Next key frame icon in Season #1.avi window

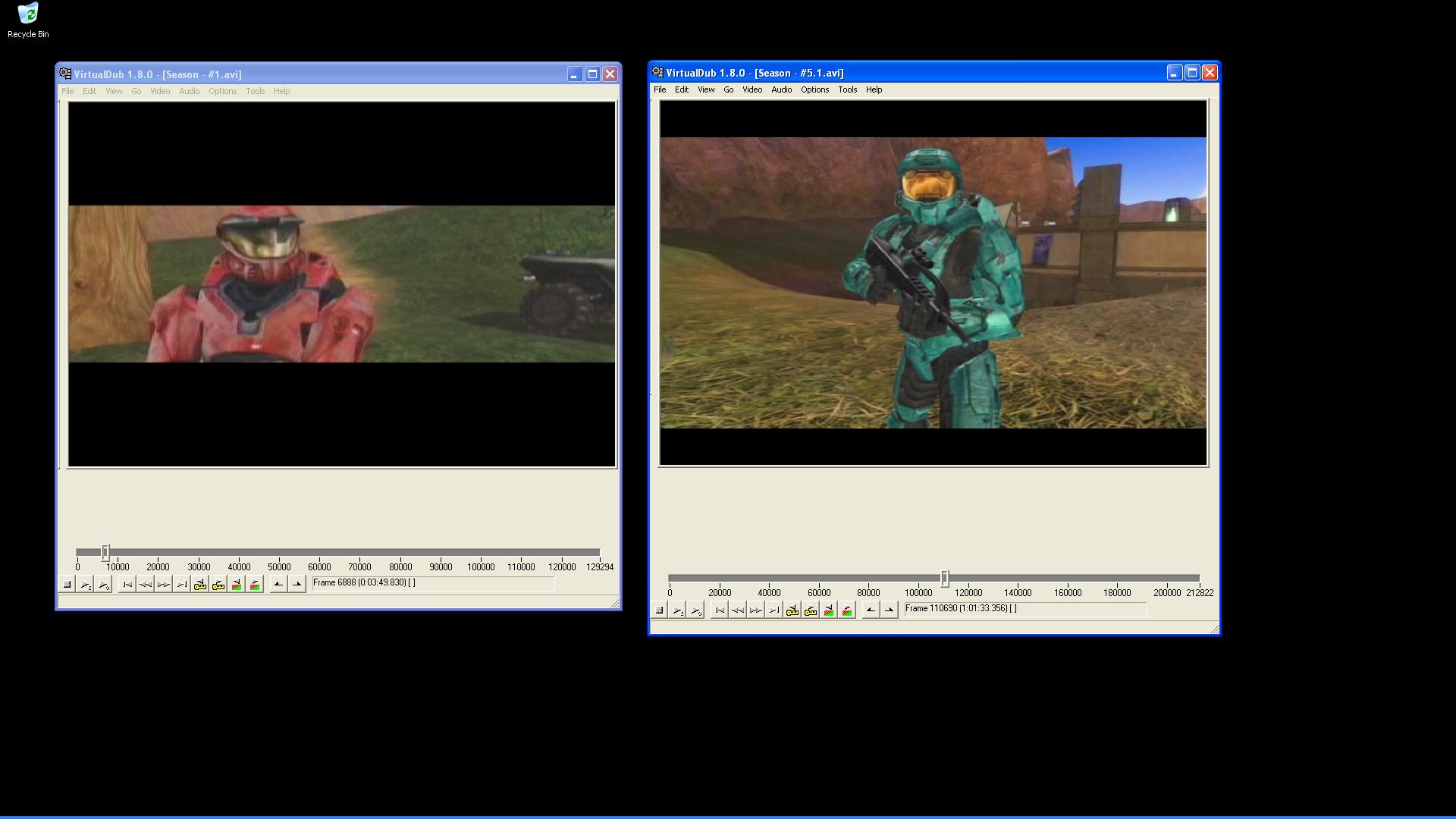click(x=218, y=585)
